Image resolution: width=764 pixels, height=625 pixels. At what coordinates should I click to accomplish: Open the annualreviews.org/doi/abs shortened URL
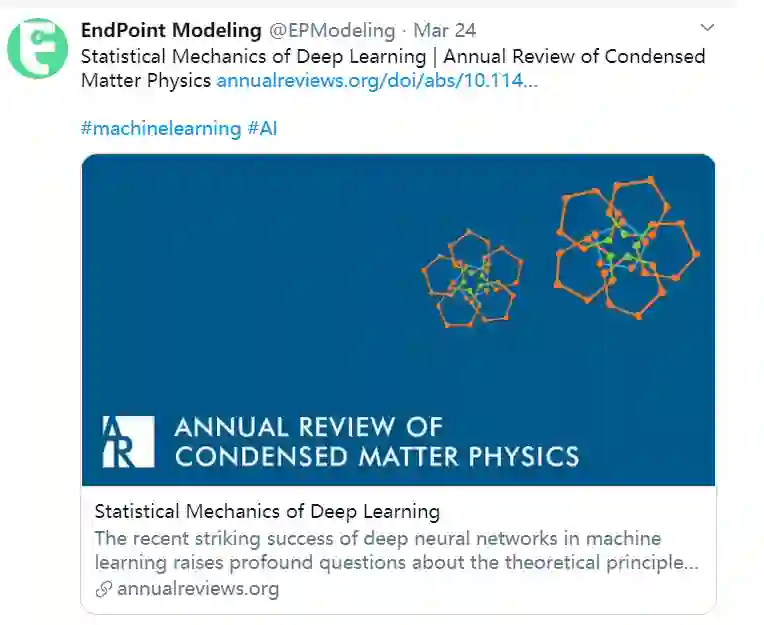(377, 80)
